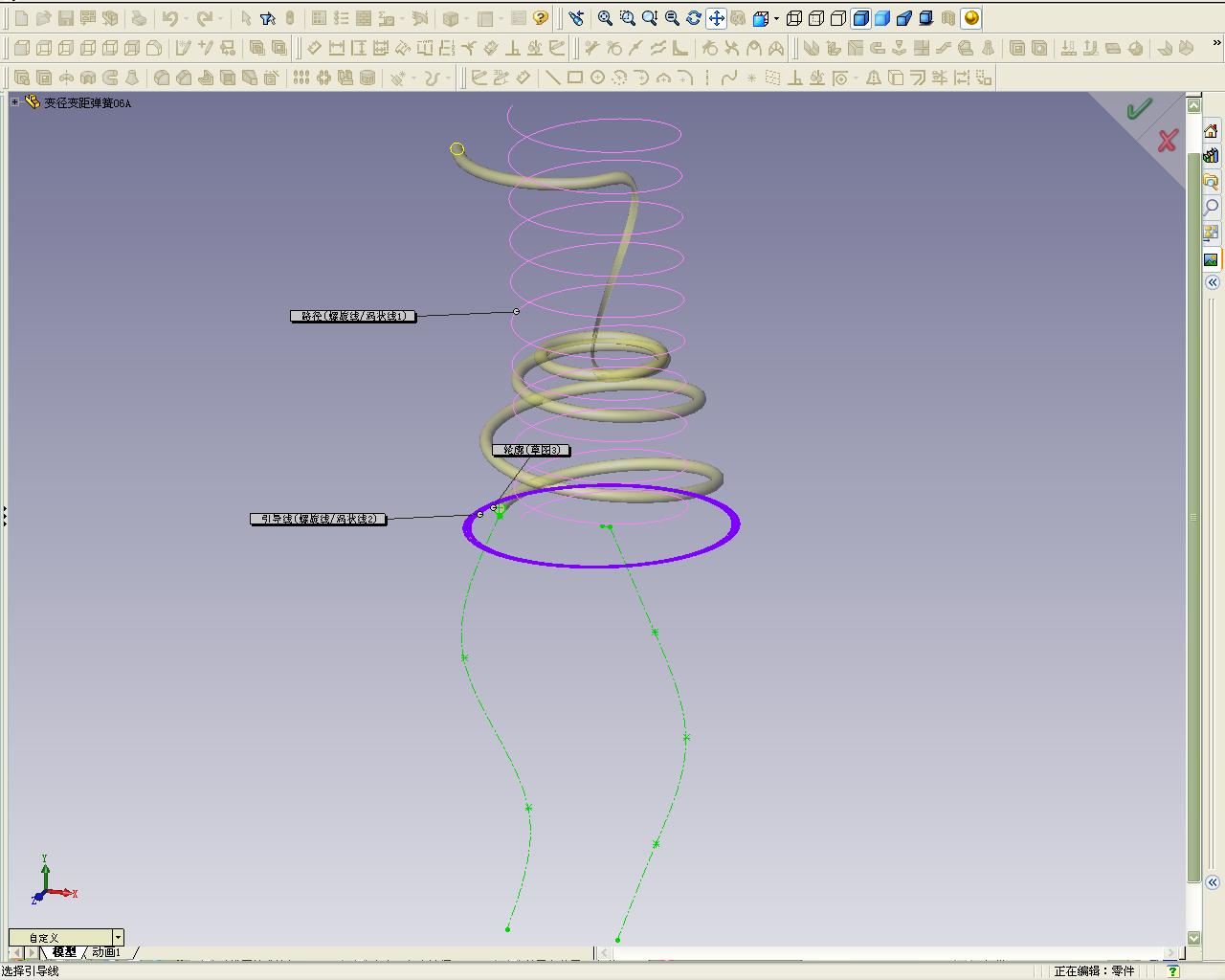
Task: Switch to the 动画1 tab
Action: click(106, 952)
